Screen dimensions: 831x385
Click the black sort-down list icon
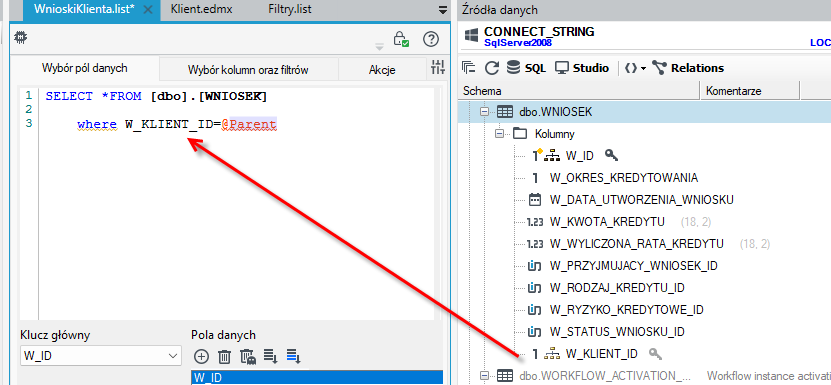coord(271,356)
